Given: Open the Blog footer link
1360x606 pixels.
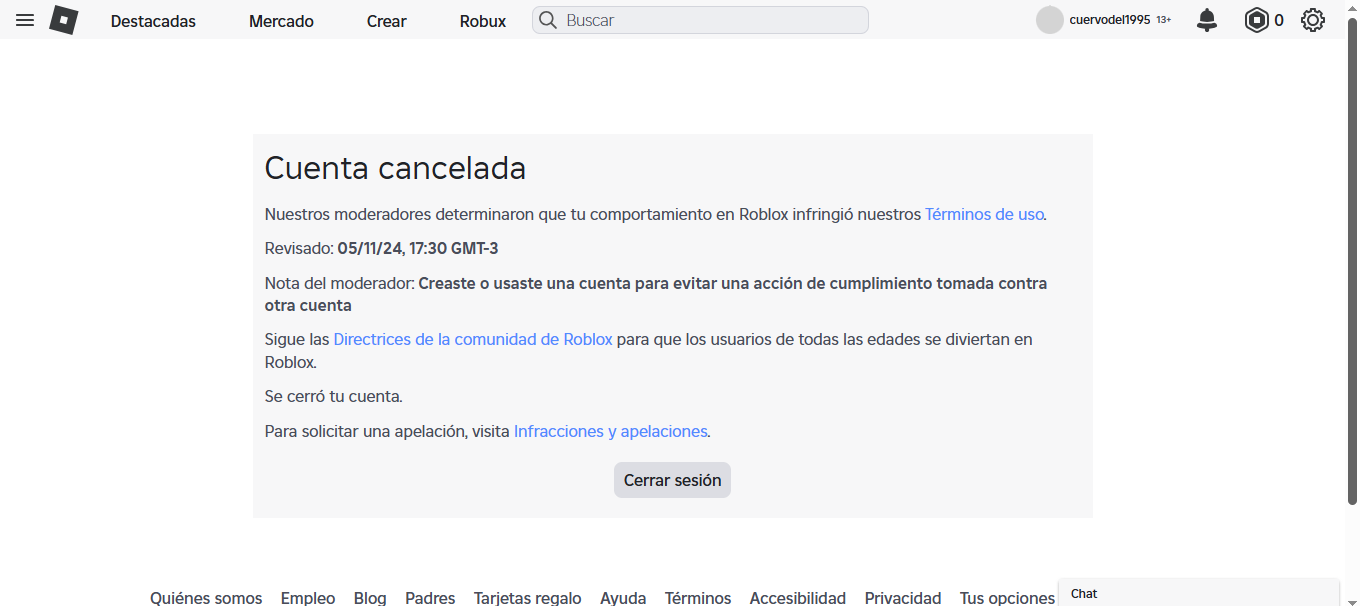Looking at the screenshot, I should [x=370, y=598].
